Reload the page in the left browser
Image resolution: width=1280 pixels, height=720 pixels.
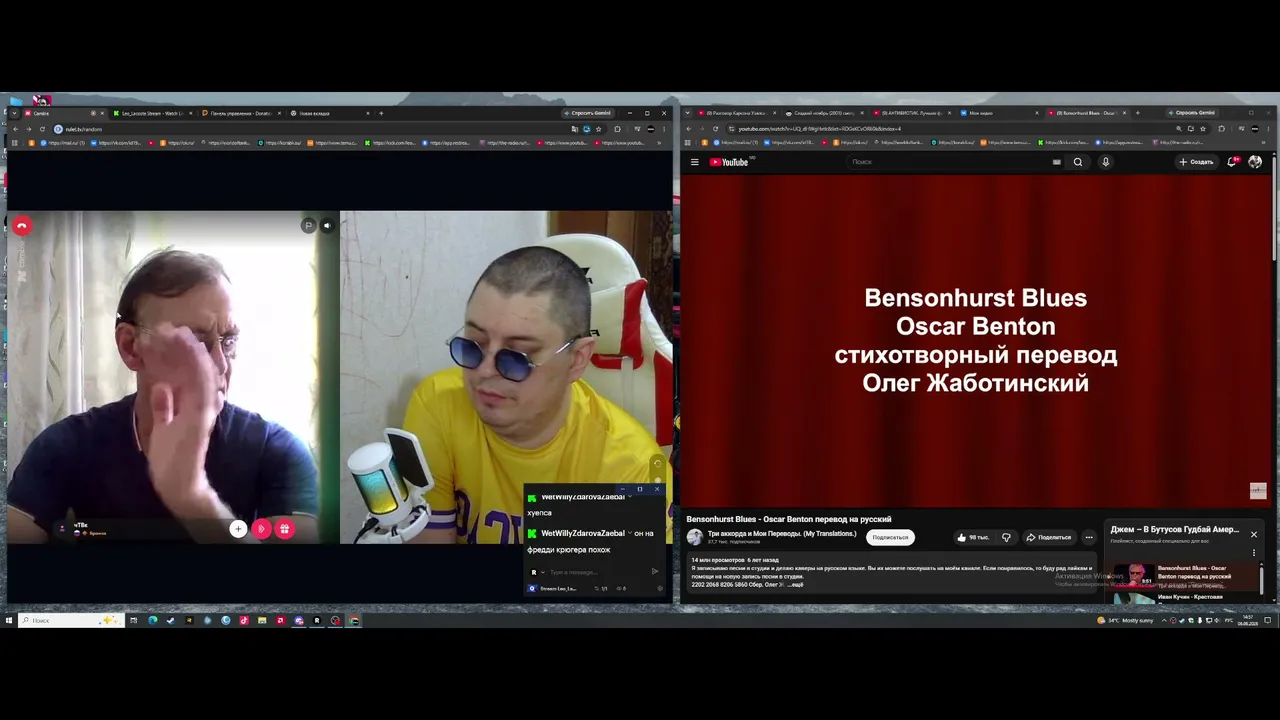41,129
